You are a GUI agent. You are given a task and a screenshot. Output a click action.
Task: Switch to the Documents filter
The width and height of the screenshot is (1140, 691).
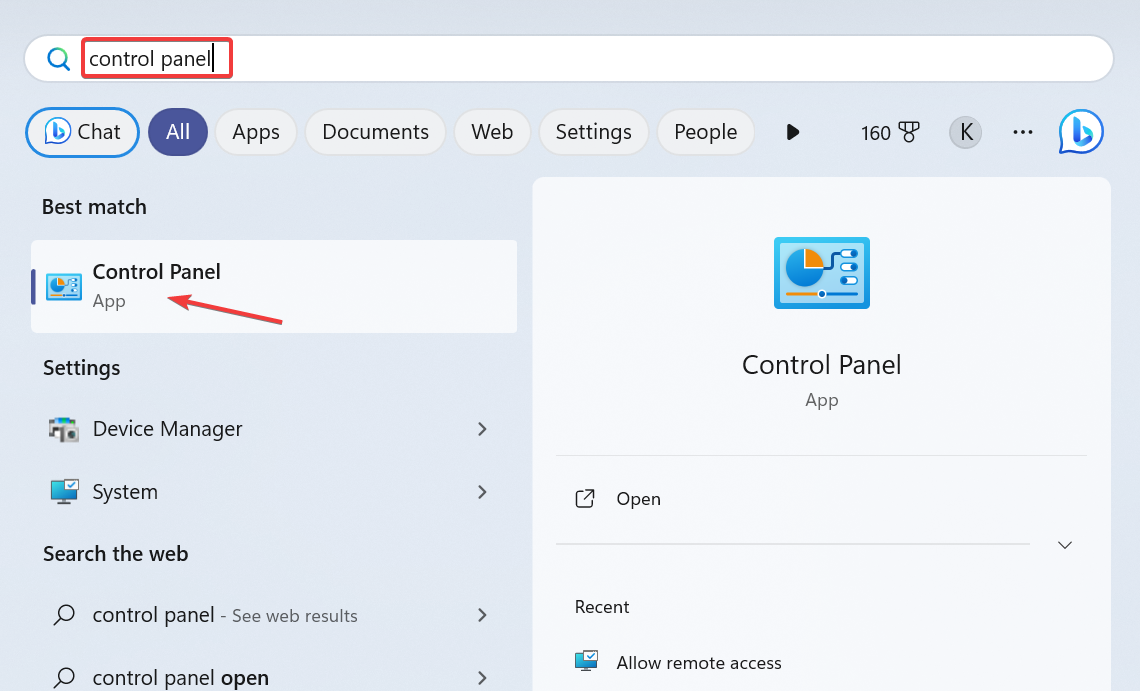(375, 132)
